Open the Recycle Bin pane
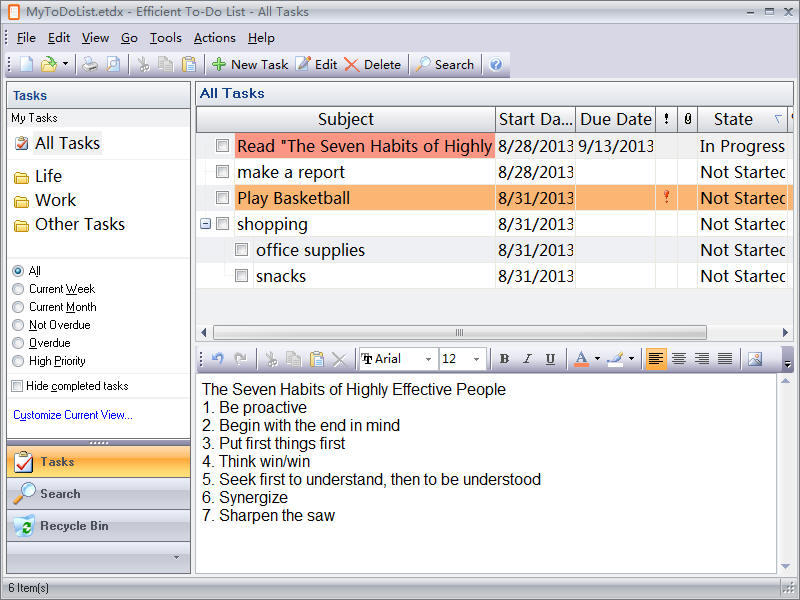The height and width of the screenshot is (600, 800). (x=98, y=526)
